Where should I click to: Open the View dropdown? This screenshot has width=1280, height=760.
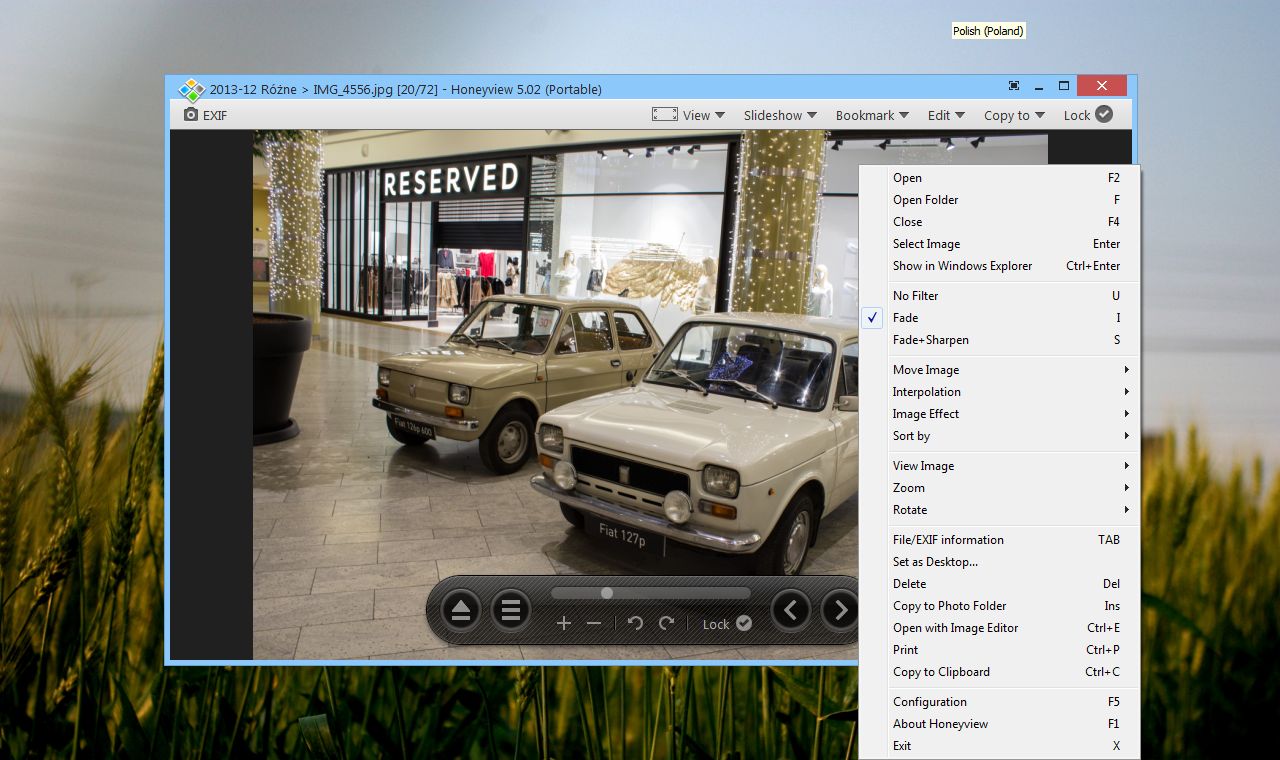pos(703,115)
